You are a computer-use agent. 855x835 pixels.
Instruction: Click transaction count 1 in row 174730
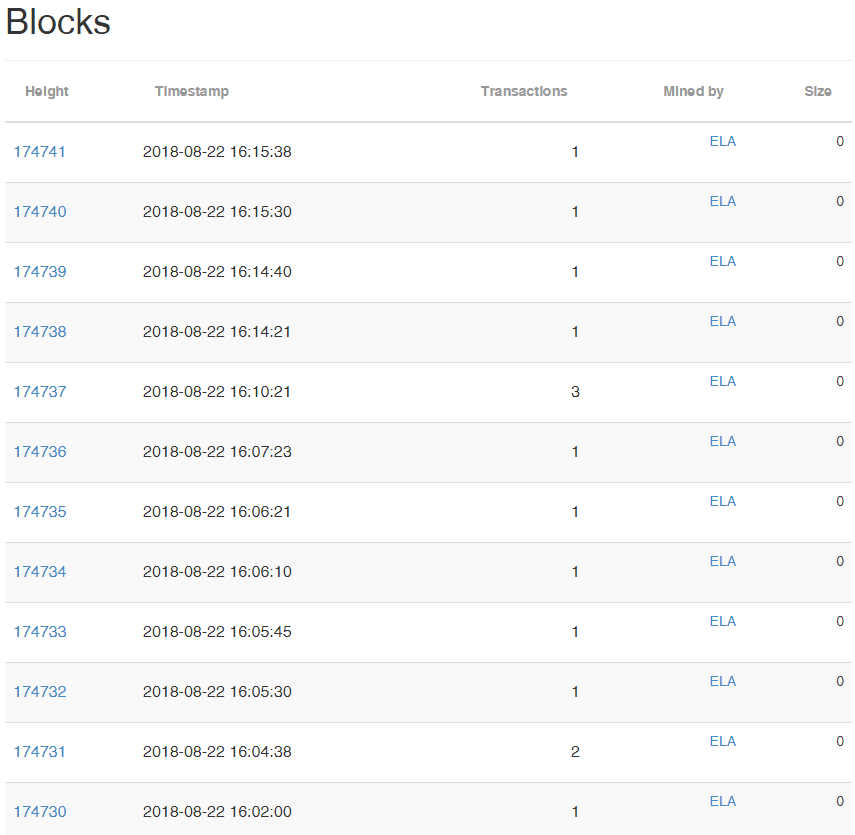click(x=575, y=812)
